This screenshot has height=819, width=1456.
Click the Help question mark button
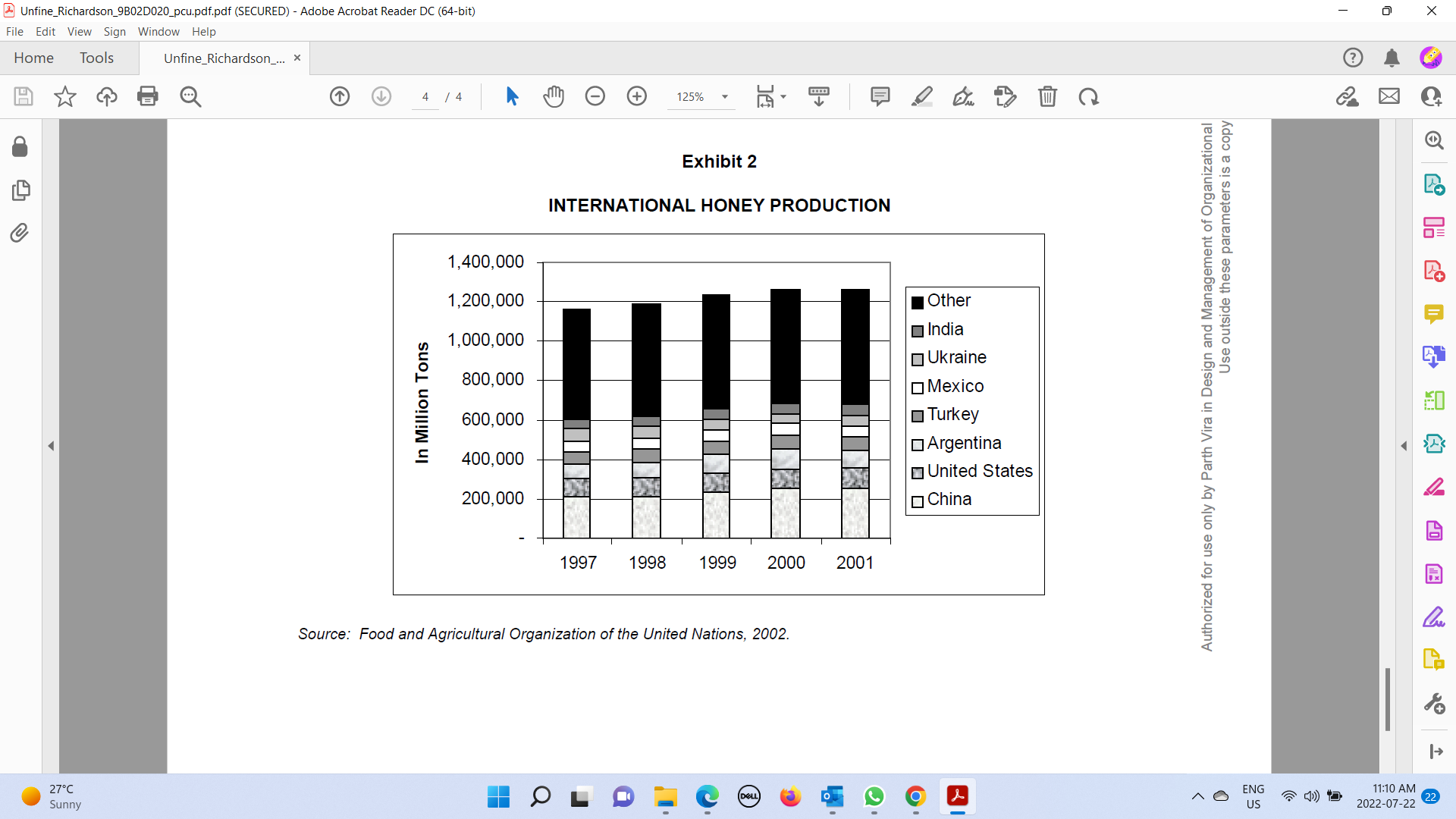coord(1354,58)
